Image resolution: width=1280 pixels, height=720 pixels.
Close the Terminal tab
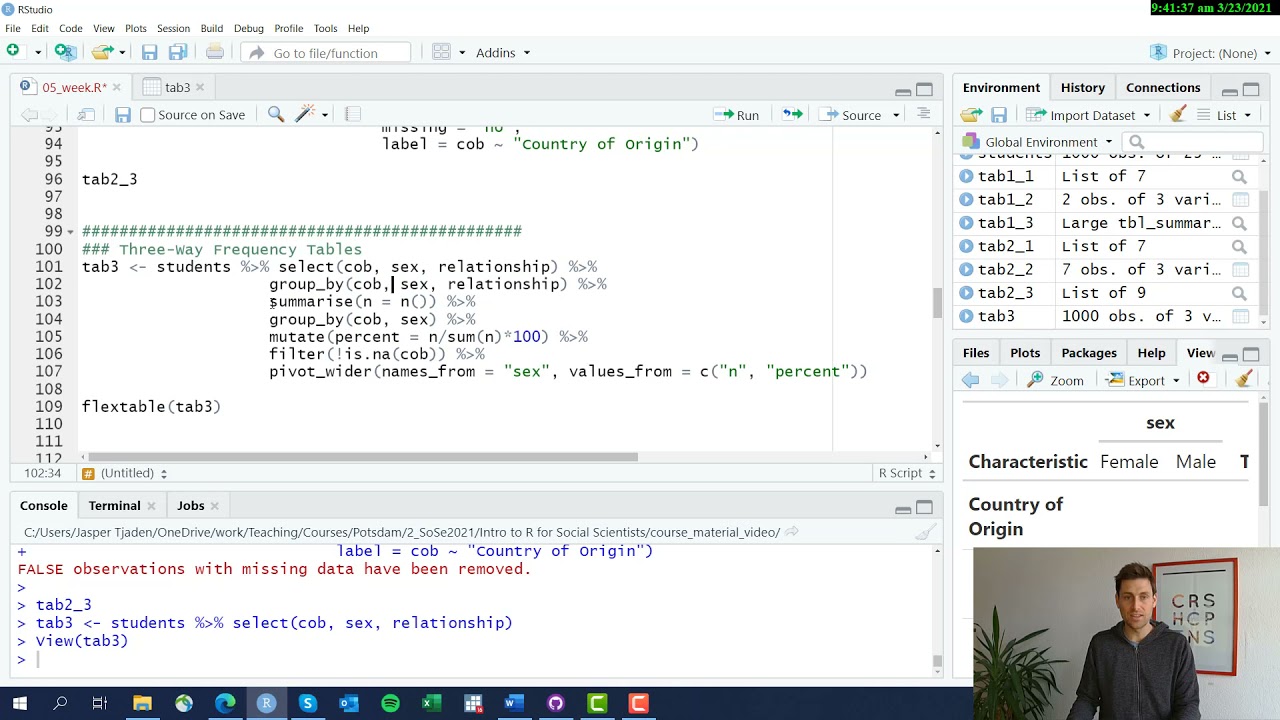[151, 506]
